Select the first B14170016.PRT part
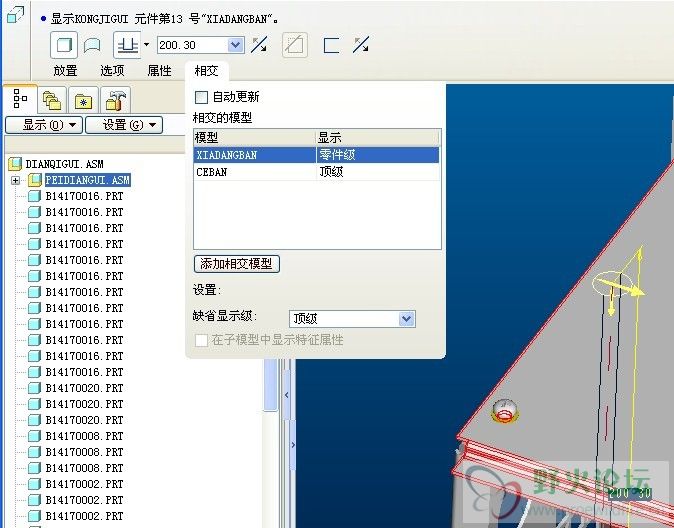The image size is (674, 528). pos(84,196)
